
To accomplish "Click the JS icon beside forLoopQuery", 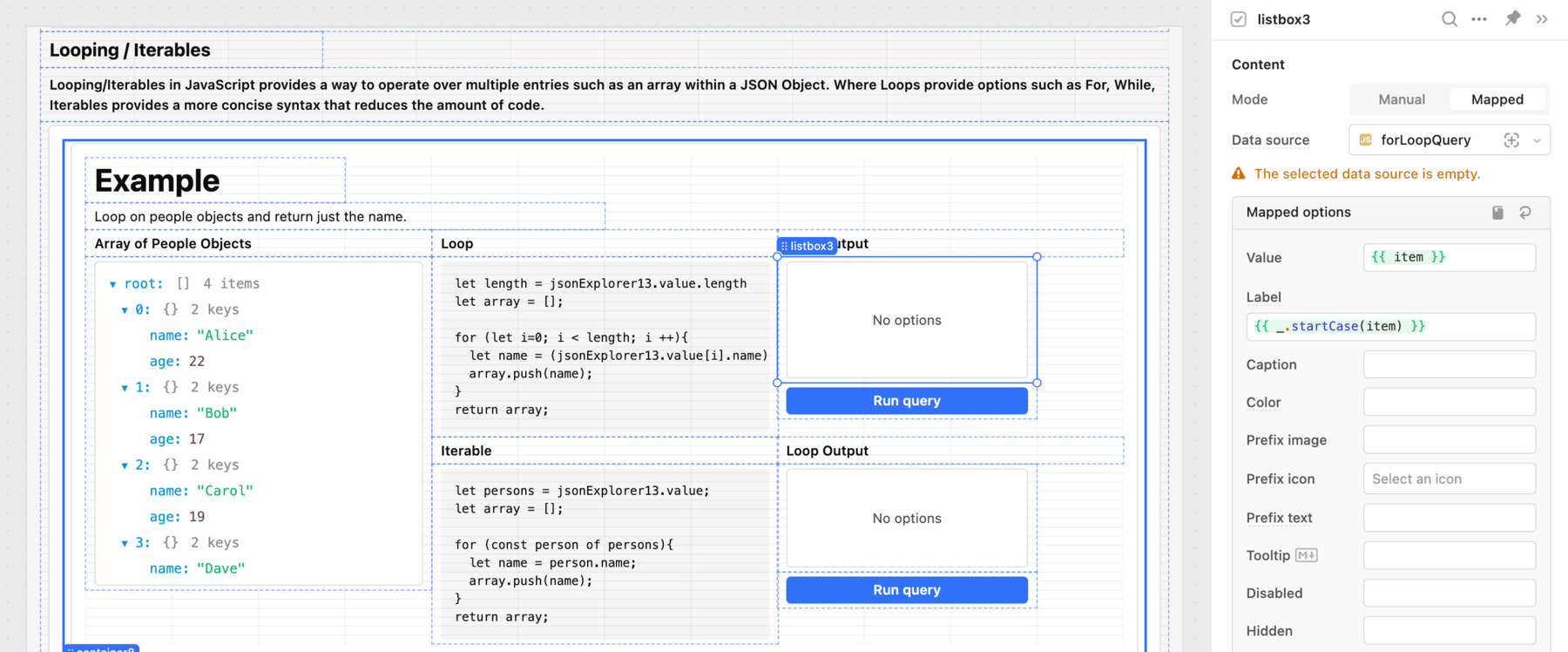I will pos(1365,140).
